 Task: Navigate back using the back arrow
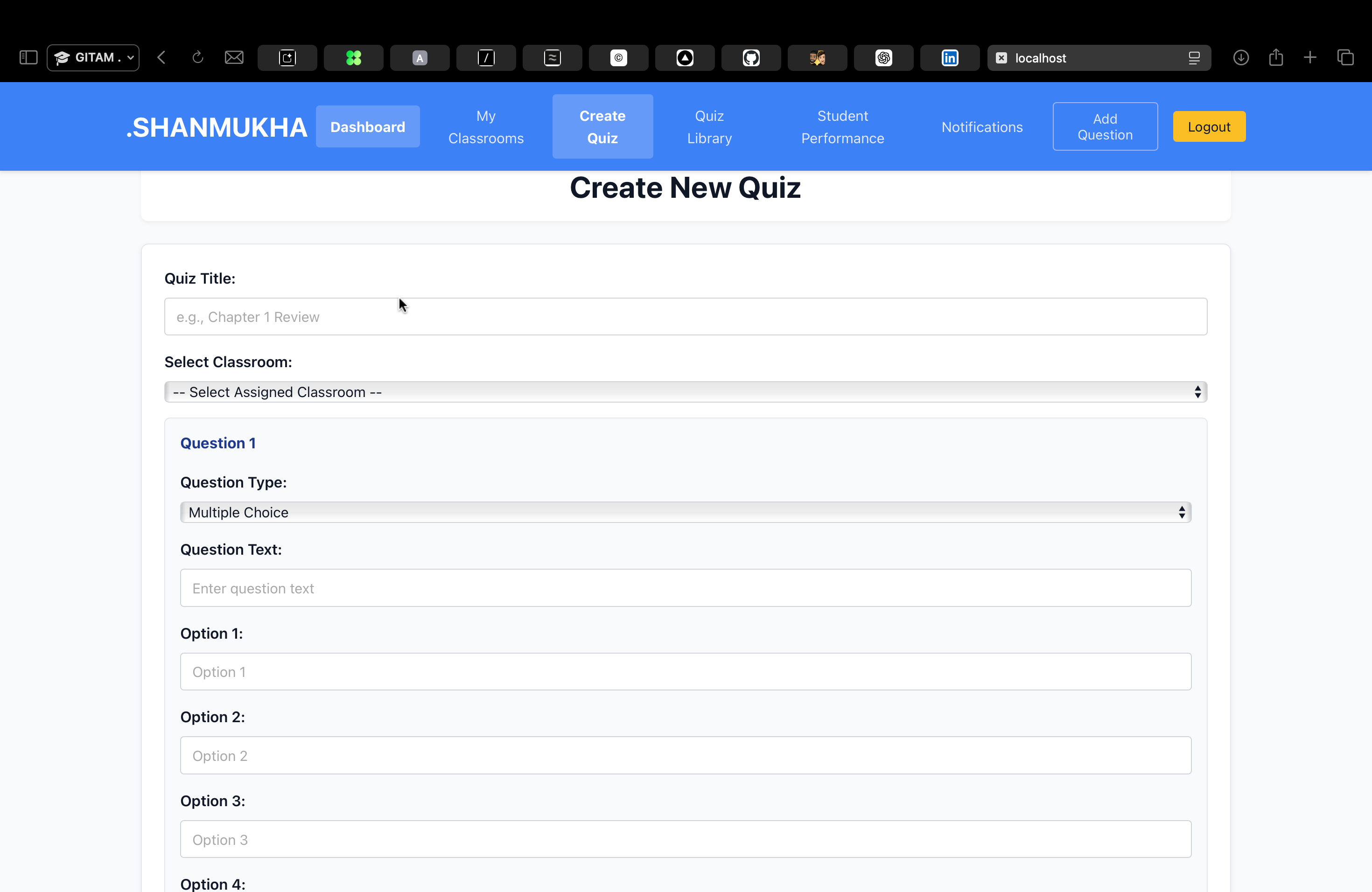click(x=162, y=58)
